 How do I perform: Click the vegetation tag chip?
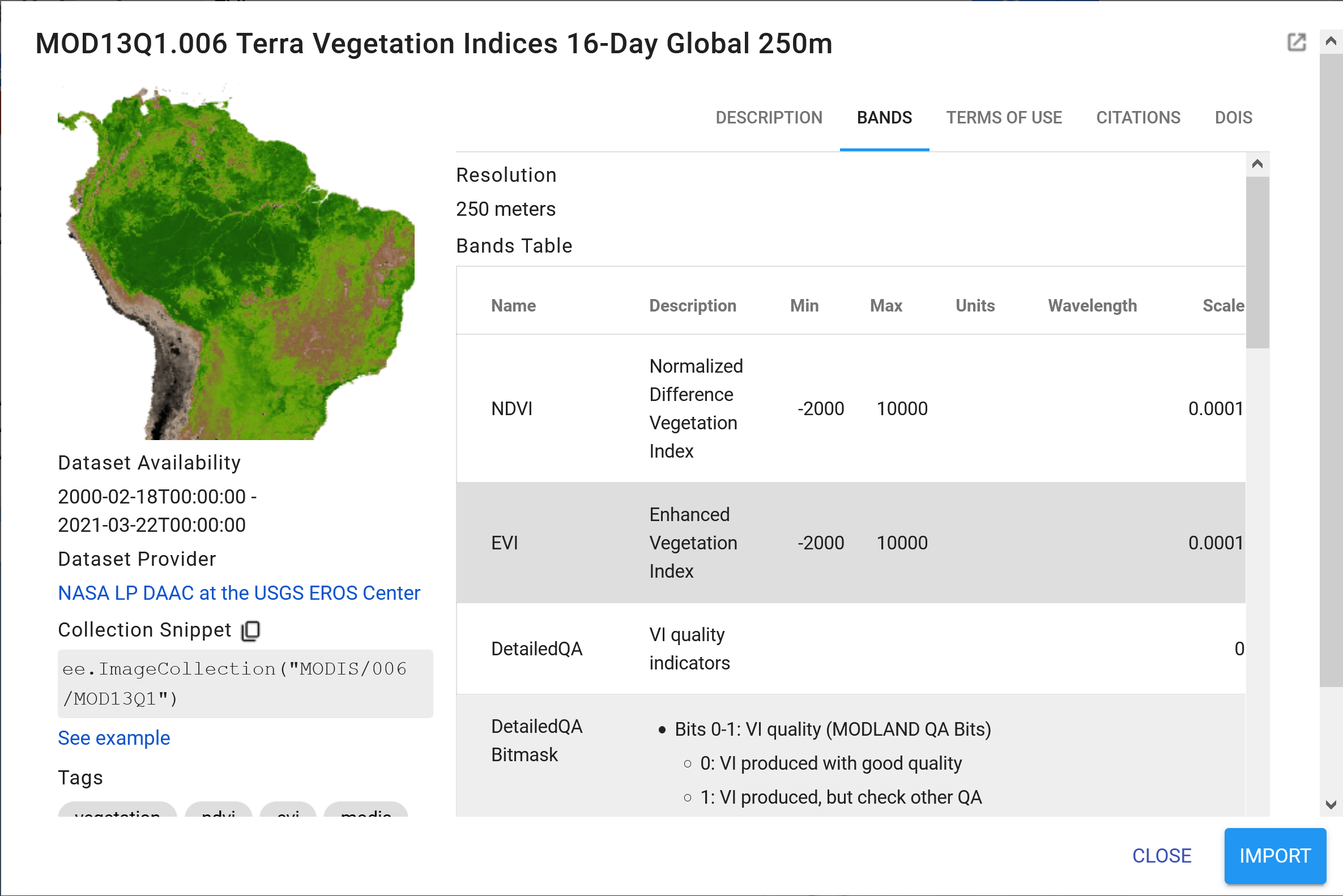click(x=117, y=810)
